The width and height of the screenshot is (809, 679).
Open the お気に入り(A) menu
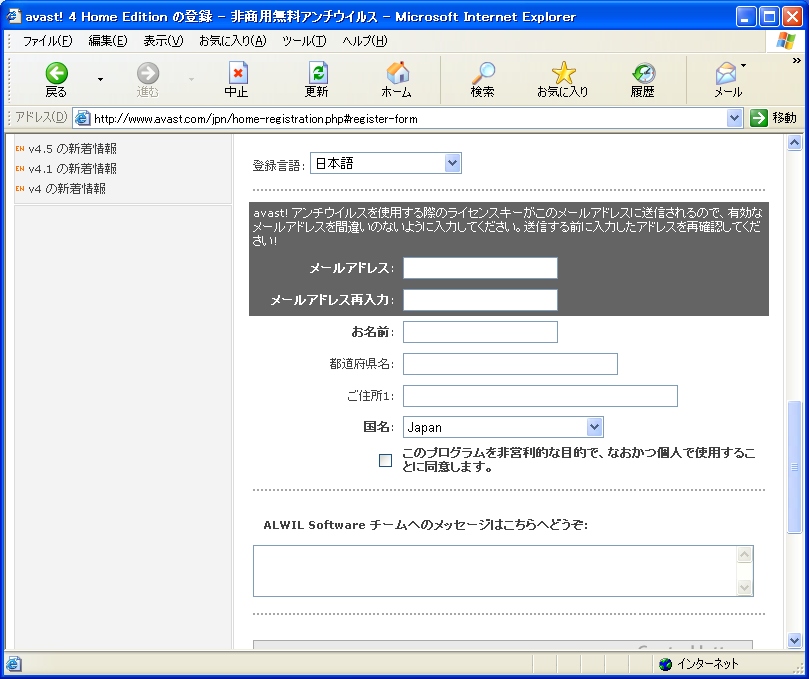coord(233,41)
